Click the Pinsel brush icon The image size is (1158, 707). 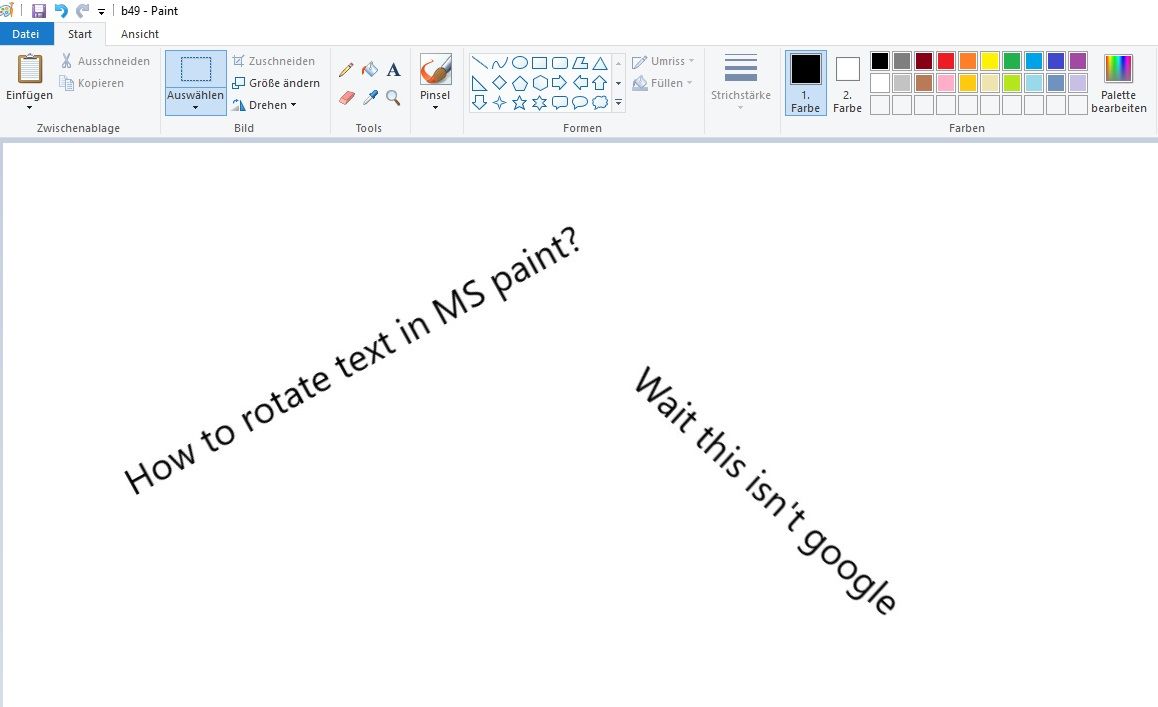(x=435, y=69)
